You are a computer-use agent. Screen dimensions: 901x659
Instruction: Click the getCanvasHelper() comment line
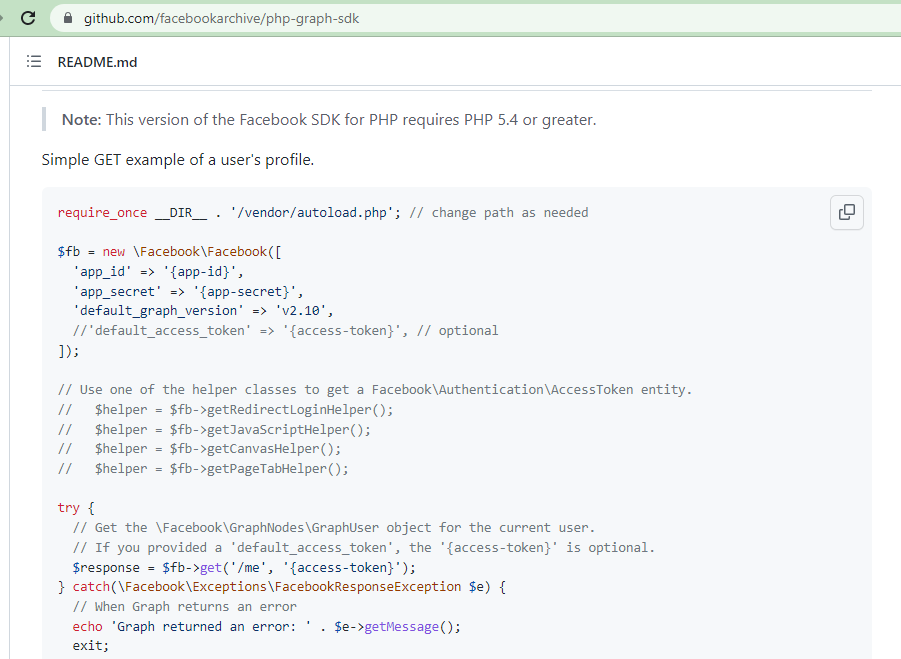tap(199, 449)
